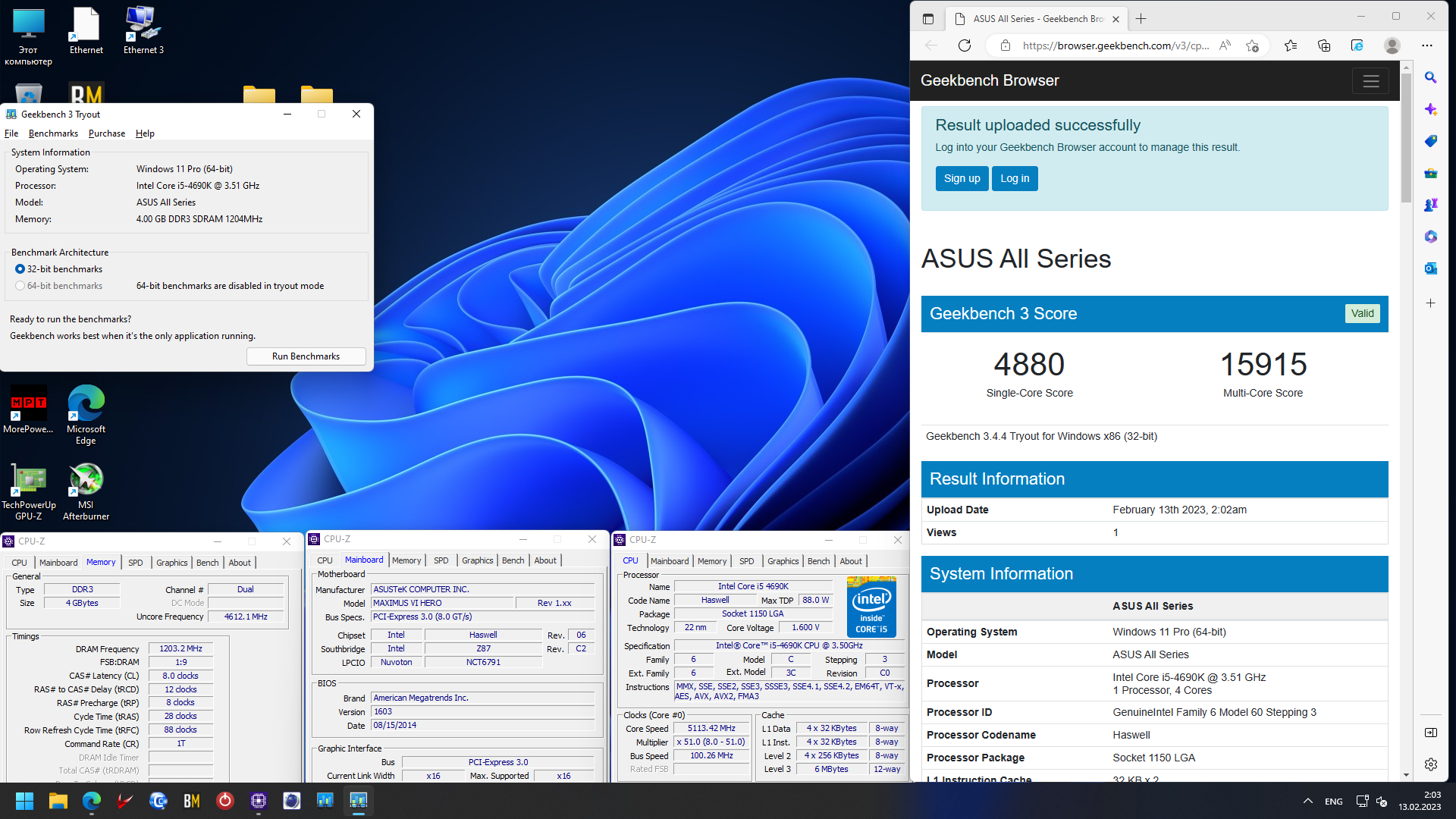
Task: Open Benchmarks menu in Geekbench 3
Action: [x=53, y=133]
